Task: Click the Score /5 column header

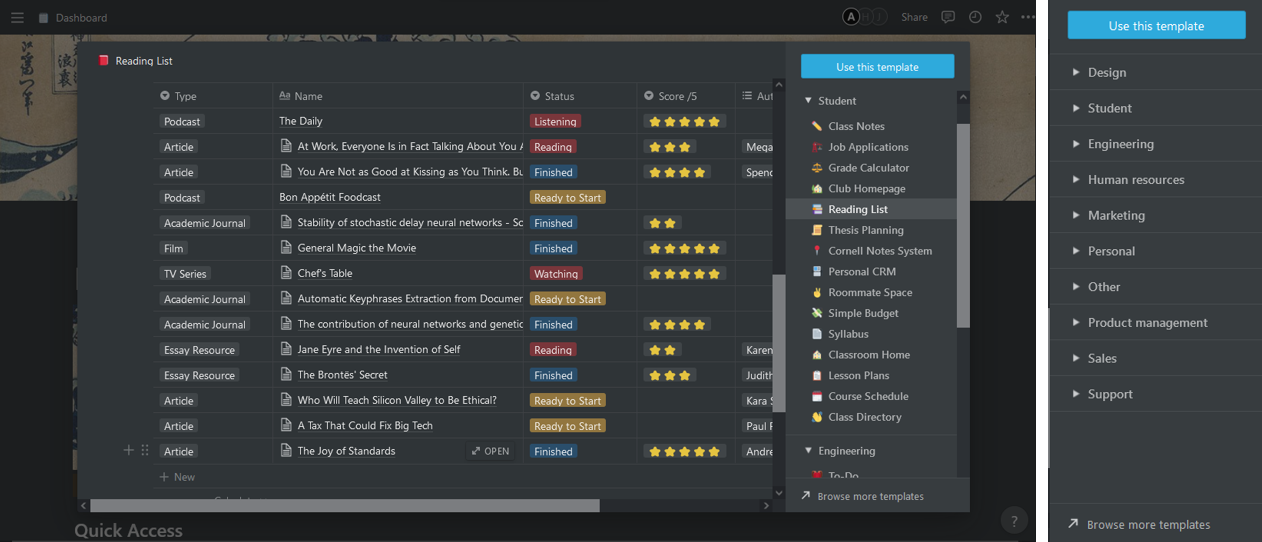Action: 687,96
